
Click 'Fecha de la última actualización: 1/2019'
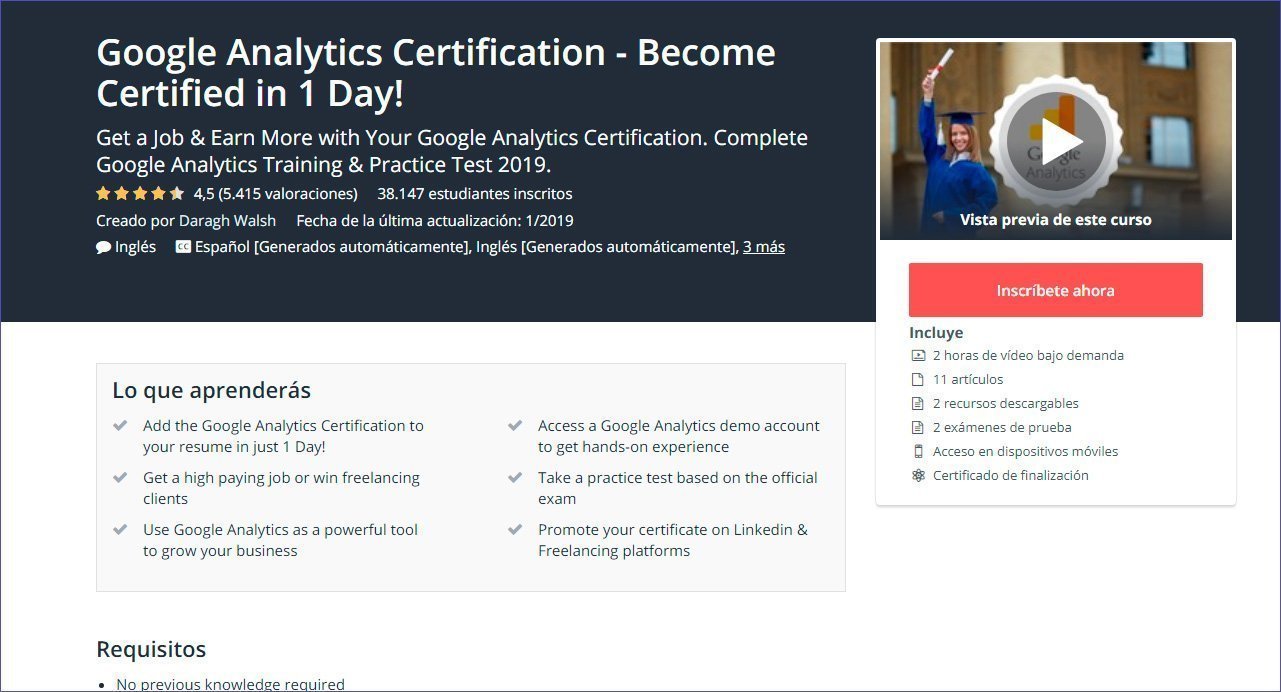click(435, 220)
